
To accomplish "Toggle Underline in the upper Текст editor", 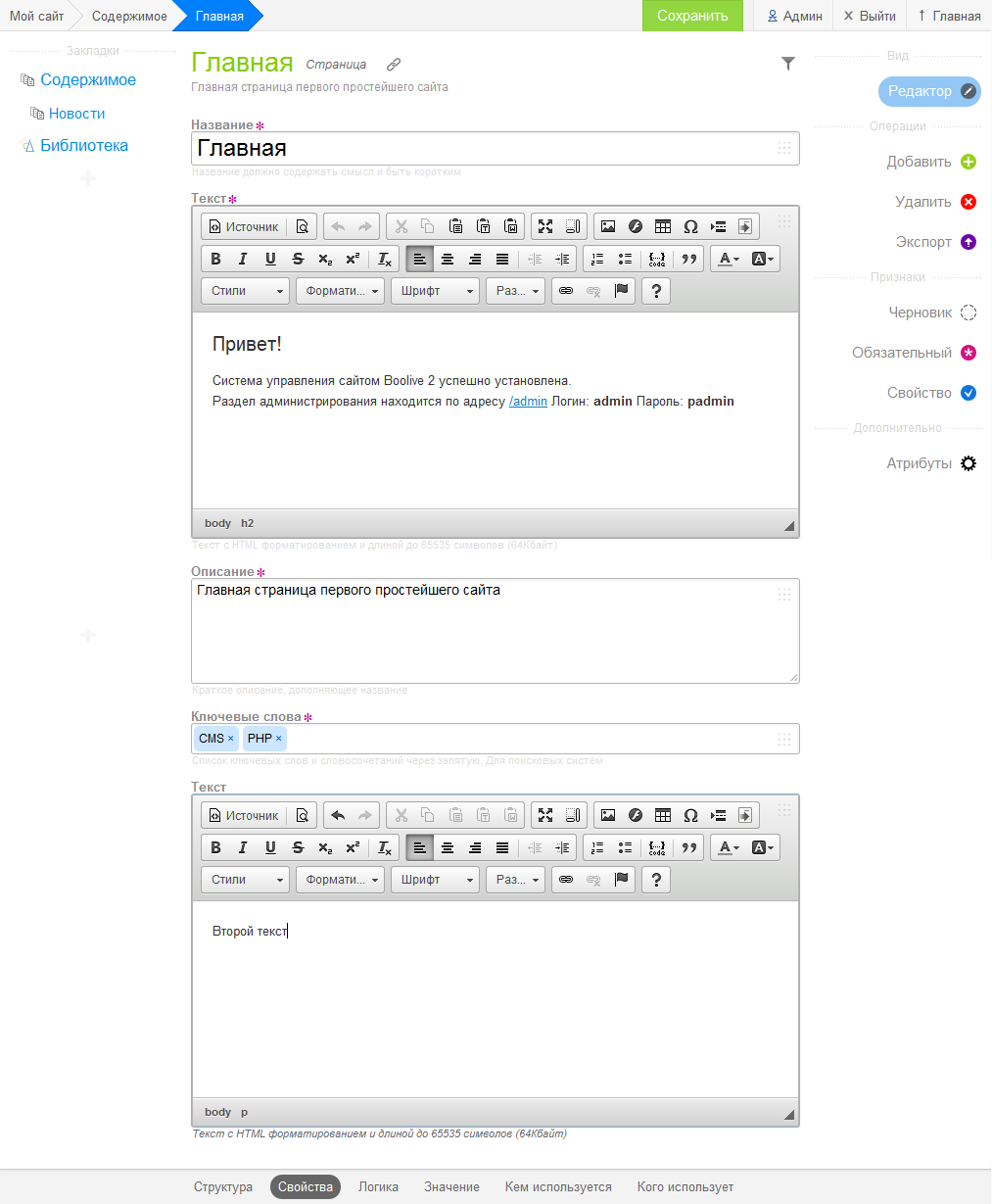I will click(270, 259).
